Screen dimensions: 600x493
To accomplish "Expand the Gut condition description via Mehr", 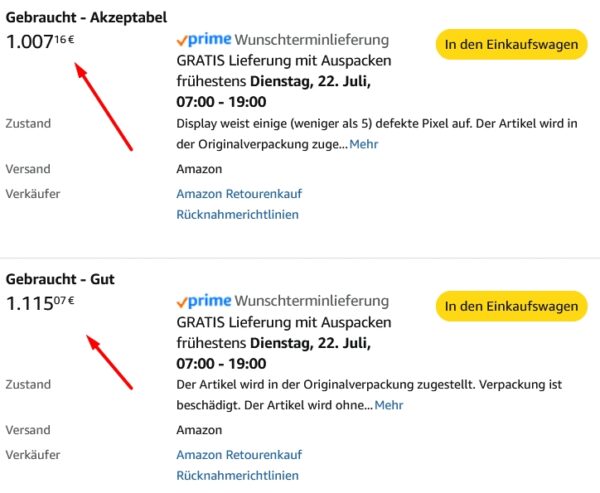I will (x=388, y=405).
